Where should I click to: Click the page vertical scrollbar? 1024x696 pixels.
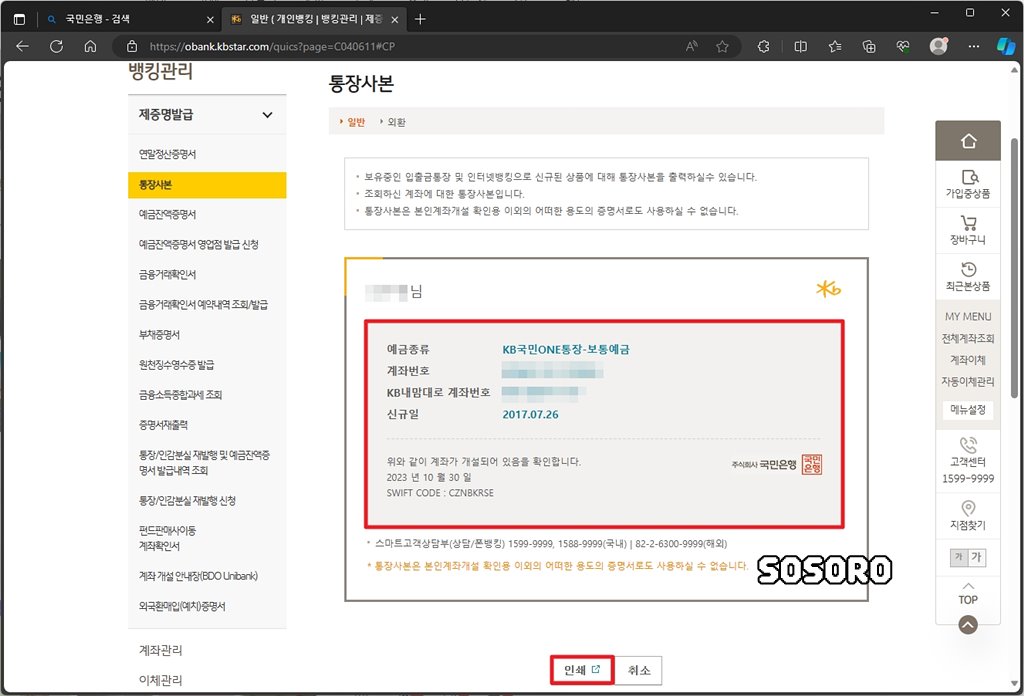1014,268
